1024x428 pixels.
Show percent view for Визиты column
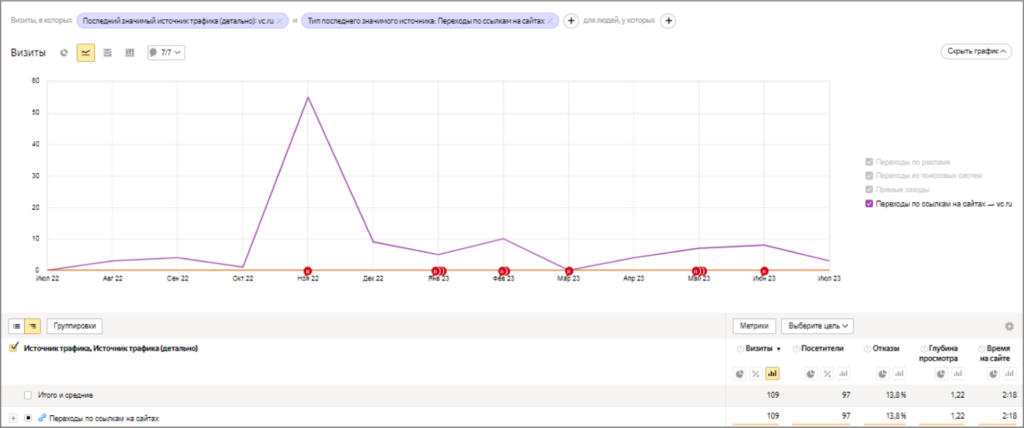pyautogui.click(x=757, y=373)
